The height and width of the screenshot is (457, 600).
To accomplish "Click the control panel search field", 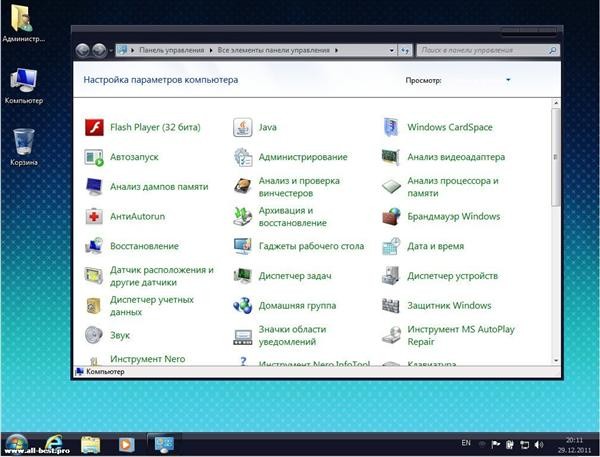I will 488,50.
